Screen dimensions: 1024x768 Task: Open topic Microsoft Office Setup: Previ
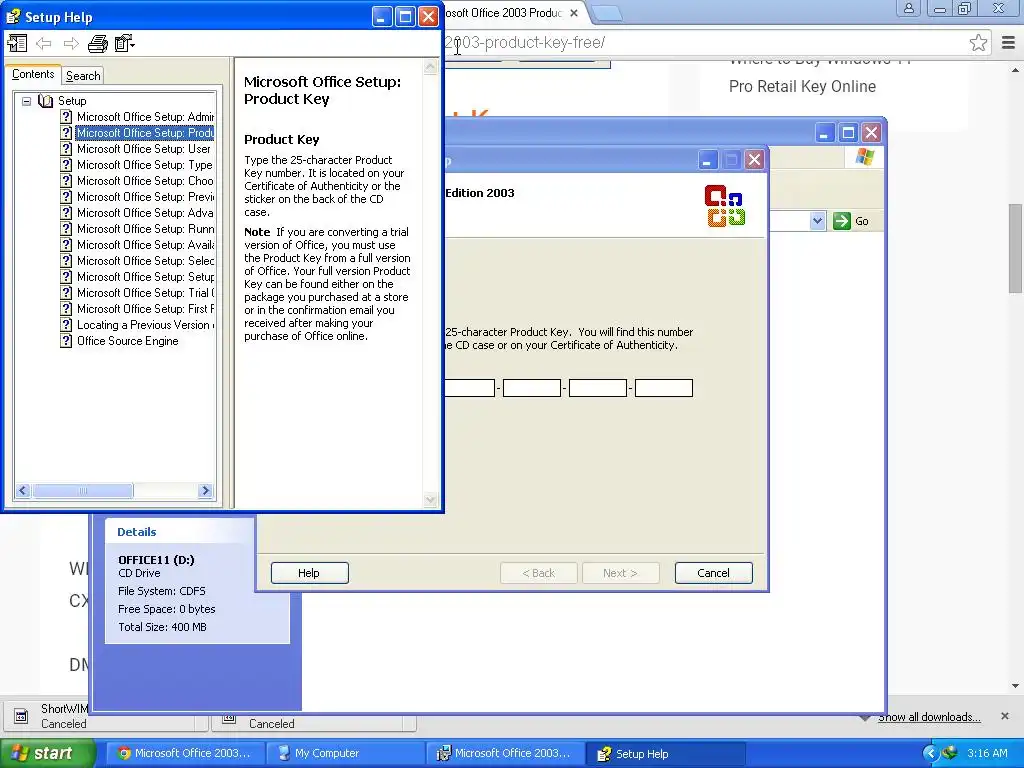pyautogui.click(x=145, y=197)
